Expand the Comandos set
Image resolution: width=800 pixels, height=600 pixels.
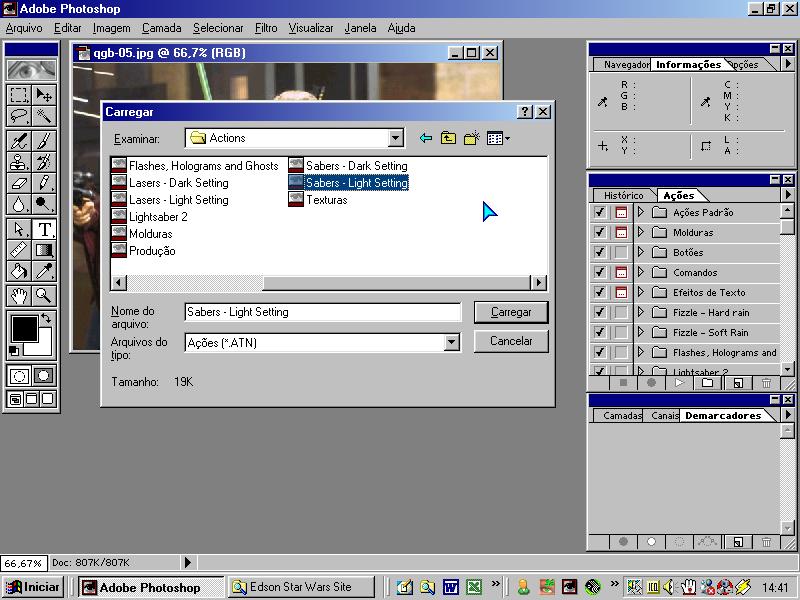tap(641, 272)
